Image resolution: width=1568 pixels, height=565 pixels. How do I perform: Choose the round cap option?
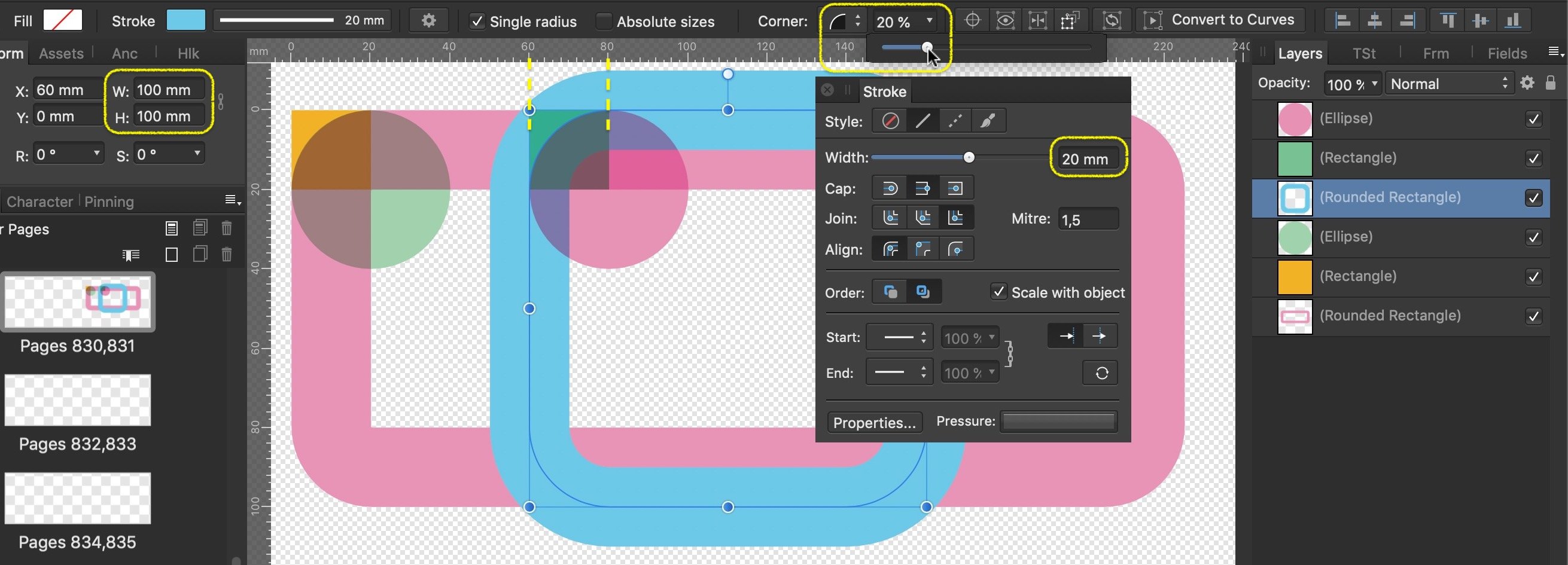890,188
